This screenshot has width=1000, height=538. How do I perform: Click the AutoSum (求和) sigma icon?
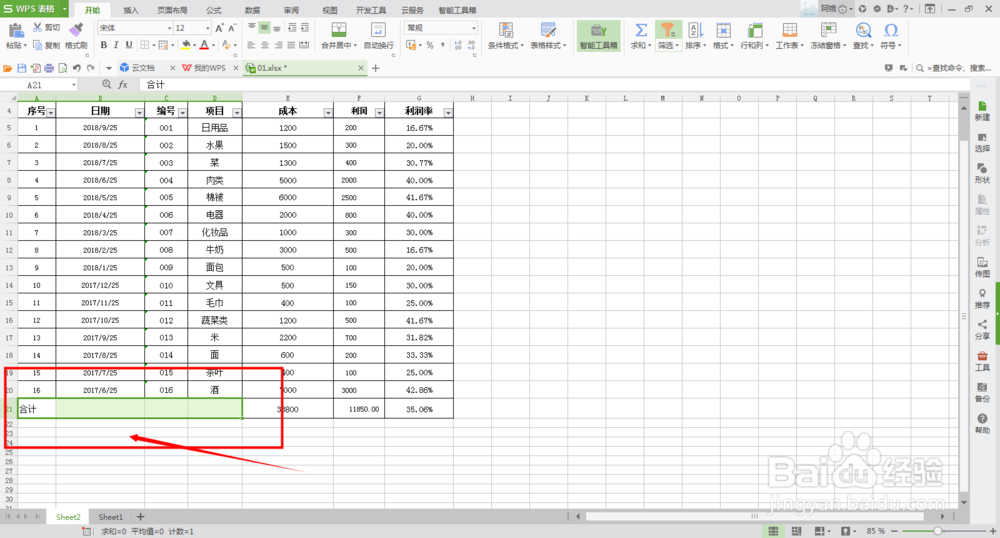tap(640, 30)
